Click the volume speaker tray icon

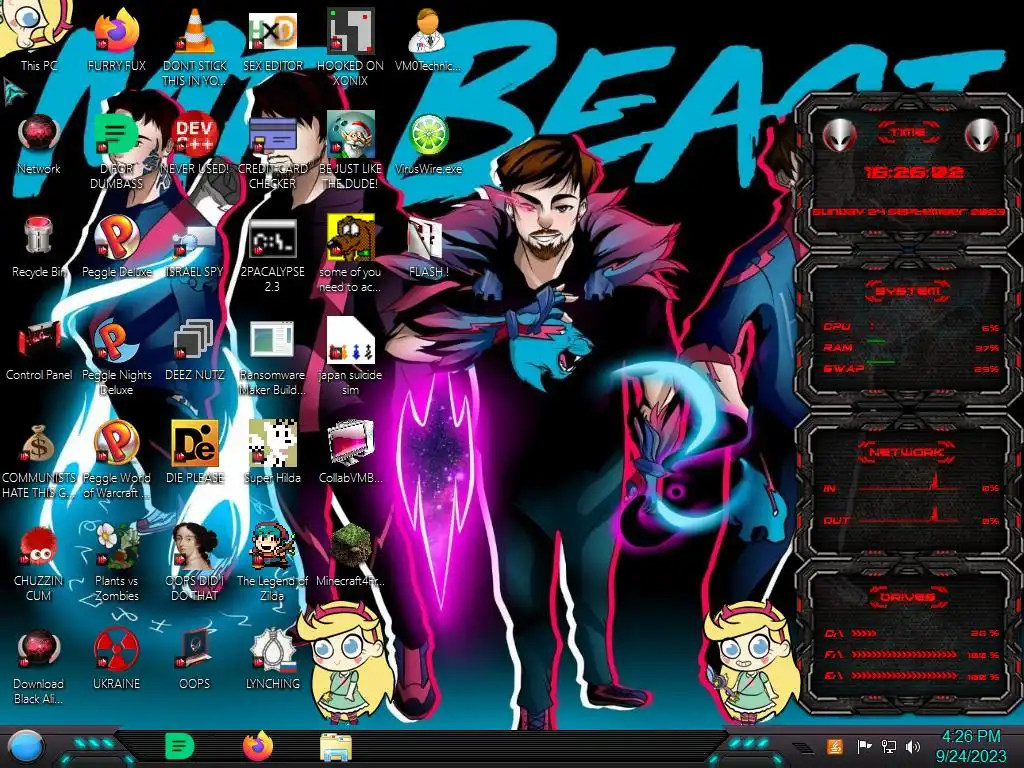pos(913,746)
